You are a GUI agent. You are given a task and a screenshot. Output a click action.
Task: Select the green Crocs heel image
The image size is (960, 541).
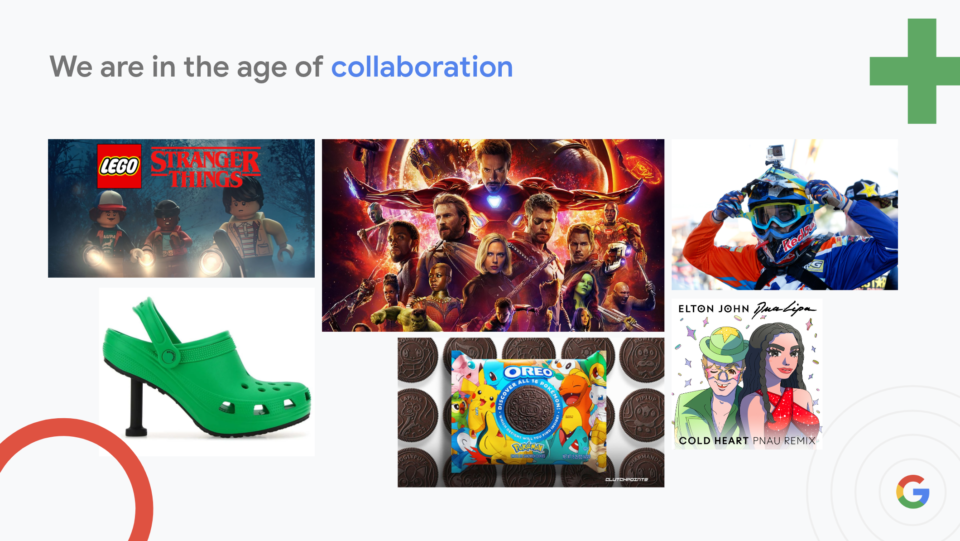pos(207,371)
